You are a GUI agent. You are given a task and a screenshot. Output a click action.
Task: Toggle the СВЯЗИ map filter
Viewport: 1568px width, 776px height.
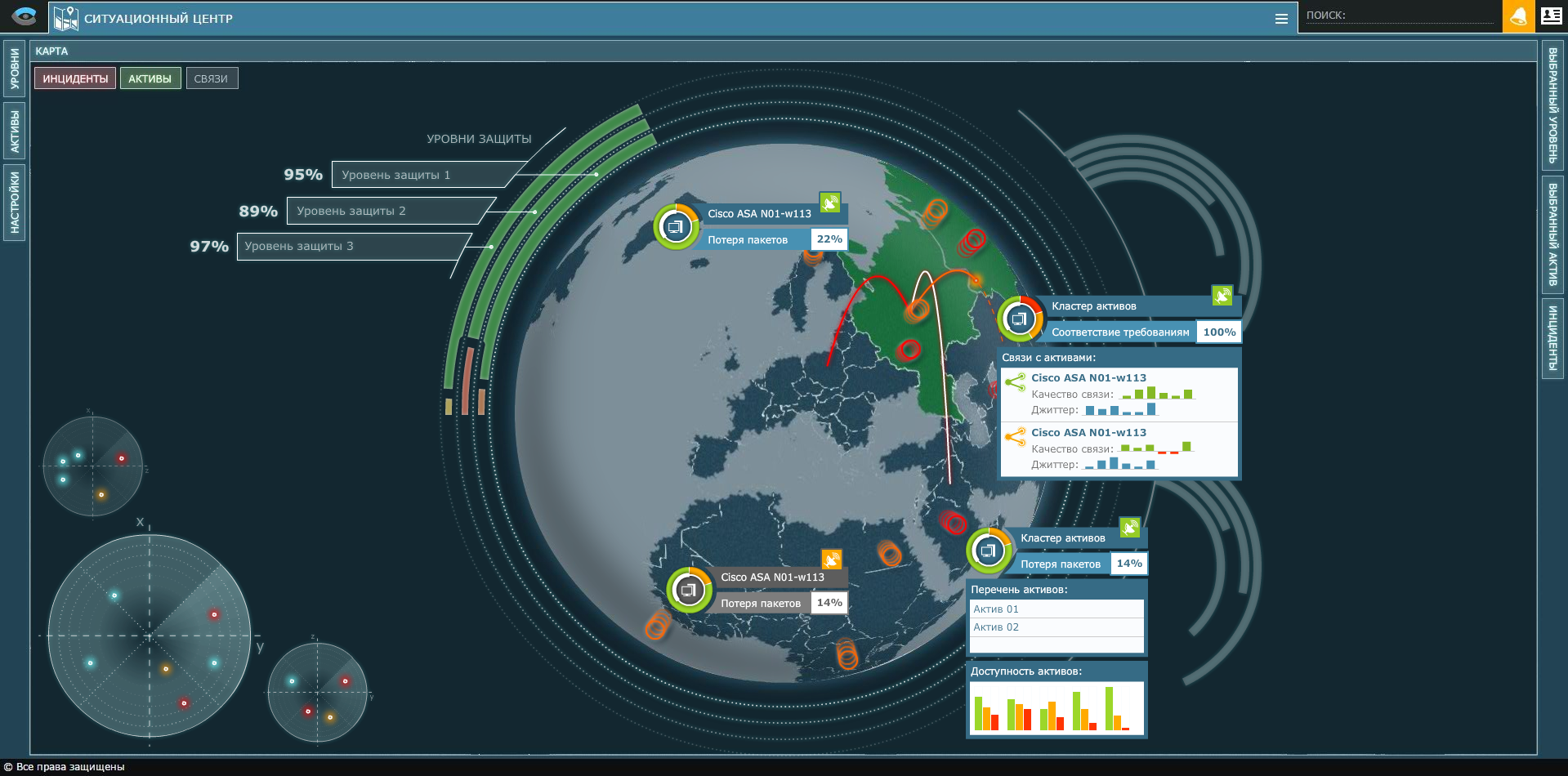(x=212, y=78)
